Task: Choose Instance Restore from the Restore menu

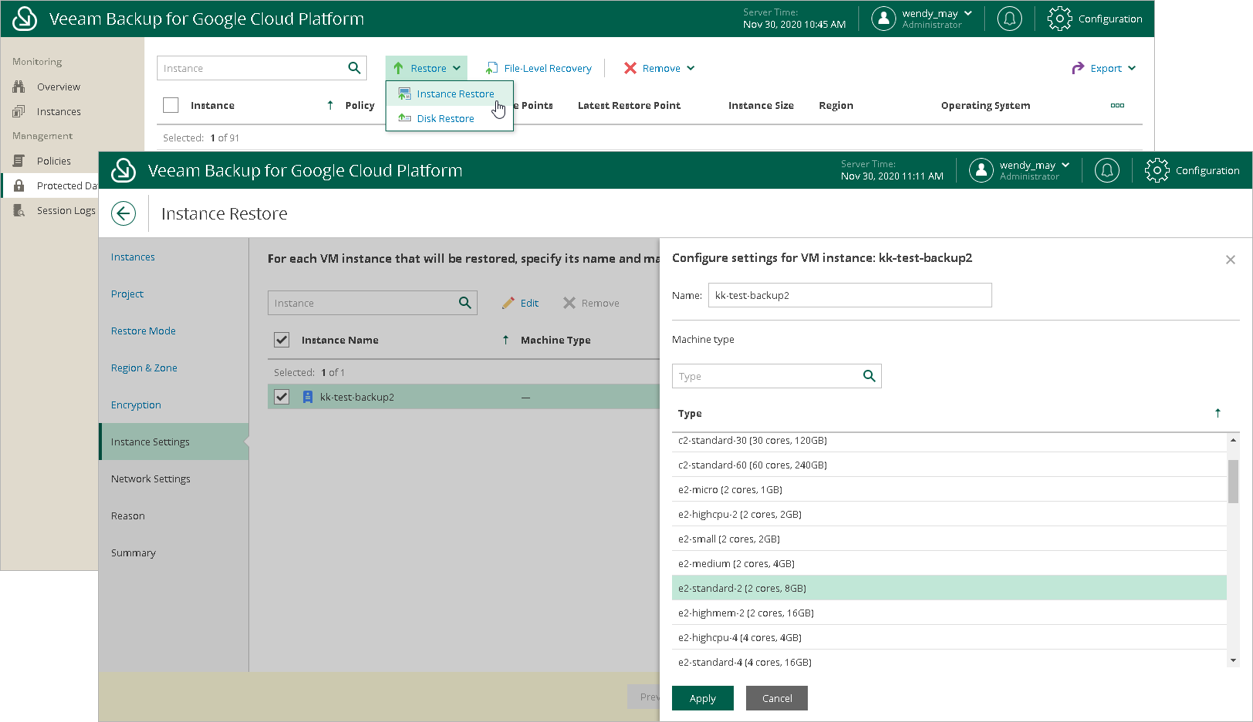Action: (x=449, y=94)
